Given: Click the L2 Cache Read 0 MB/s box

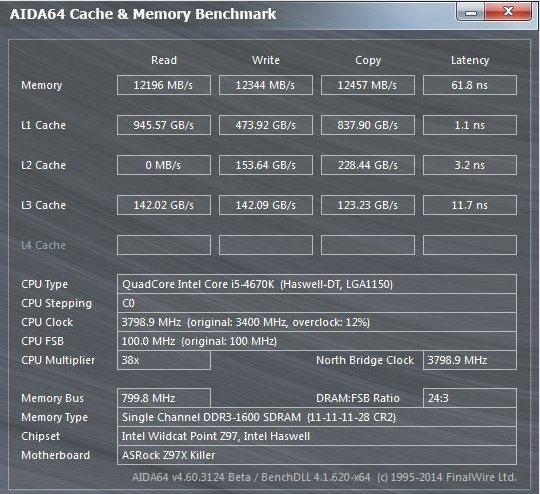Looking at the screenshot, I should [164, 165].
